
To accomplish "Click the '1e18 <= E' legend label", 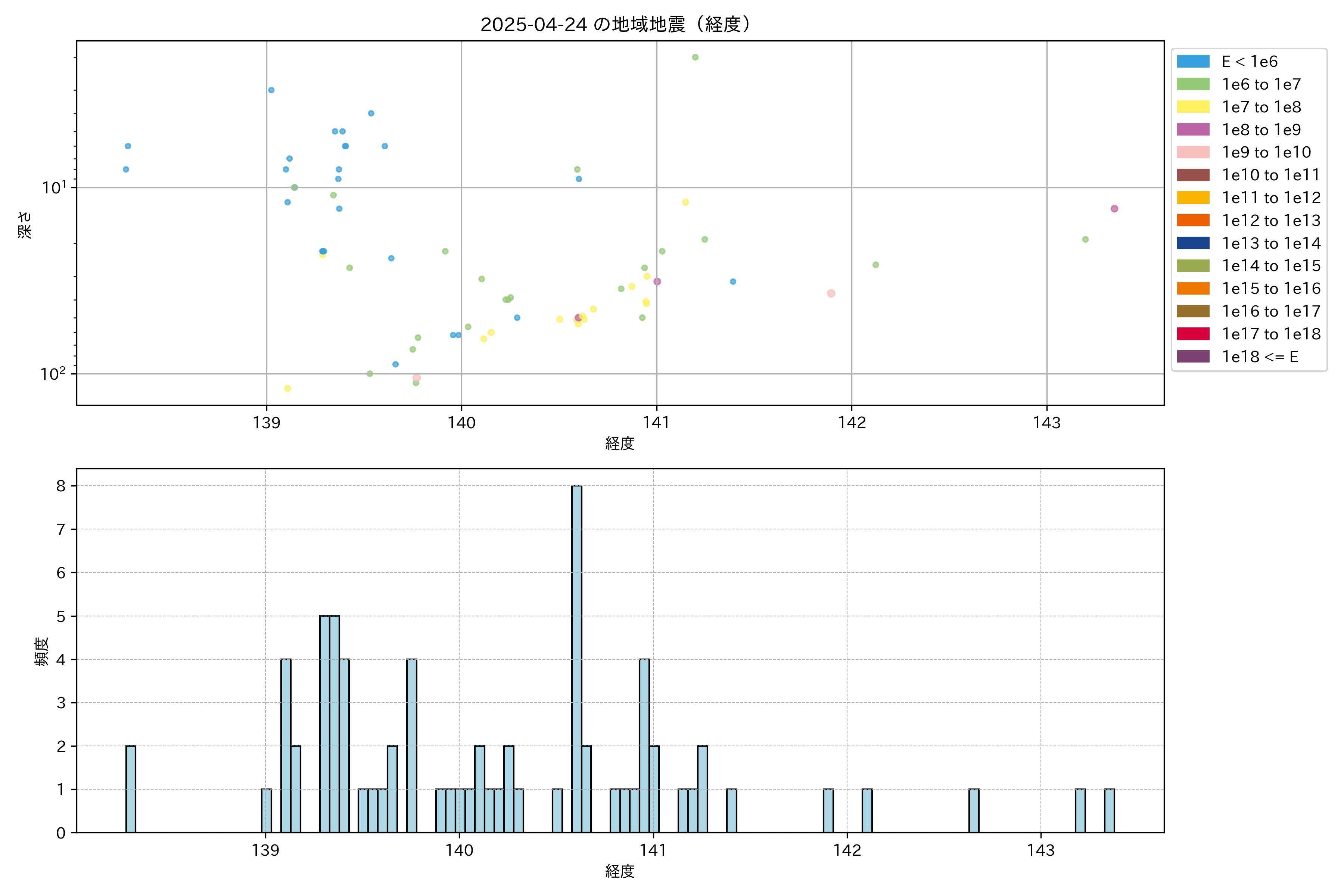I will pyautogui.click(x=1260, y=357).
